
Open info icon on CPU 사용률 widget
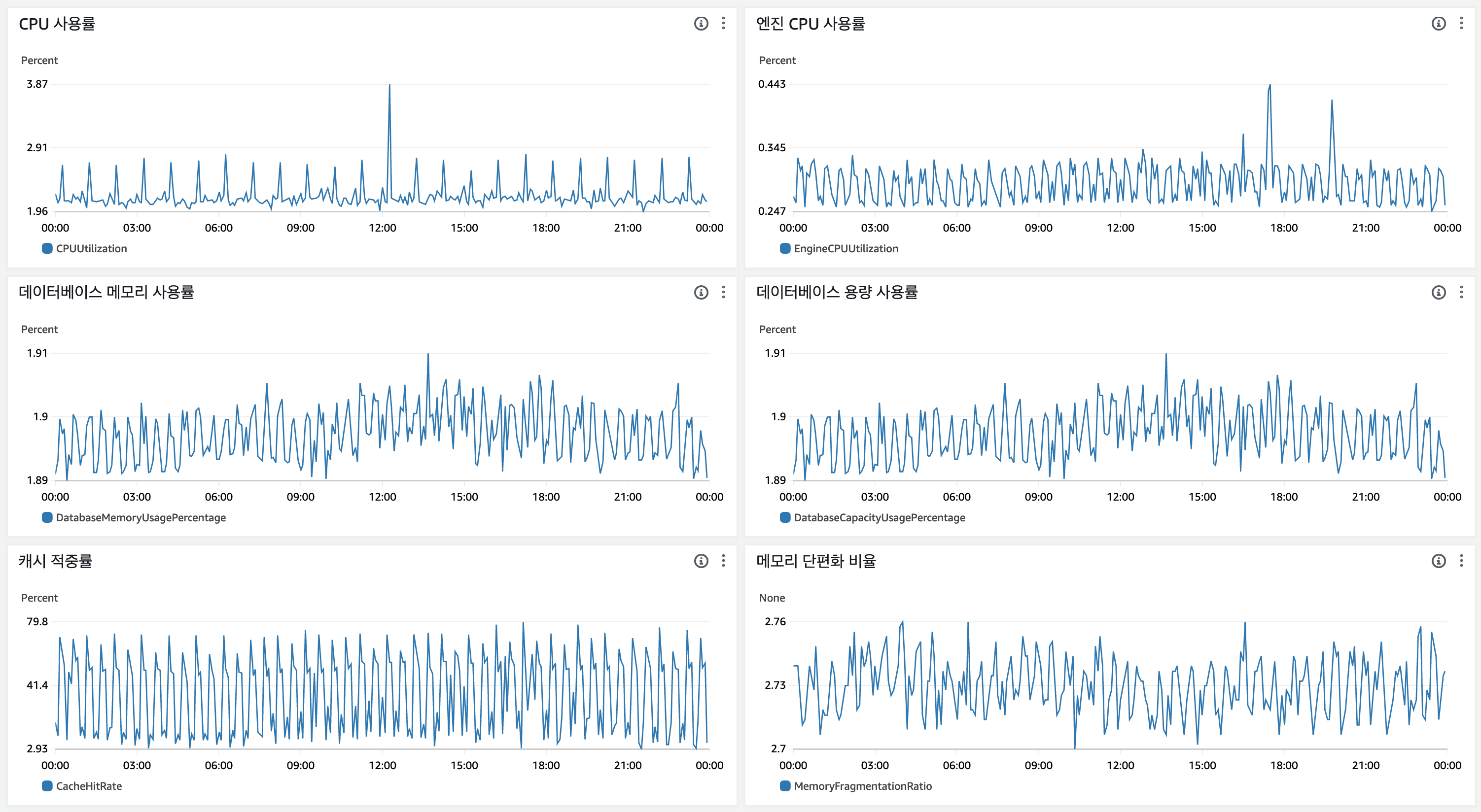[x=701, y=24]
